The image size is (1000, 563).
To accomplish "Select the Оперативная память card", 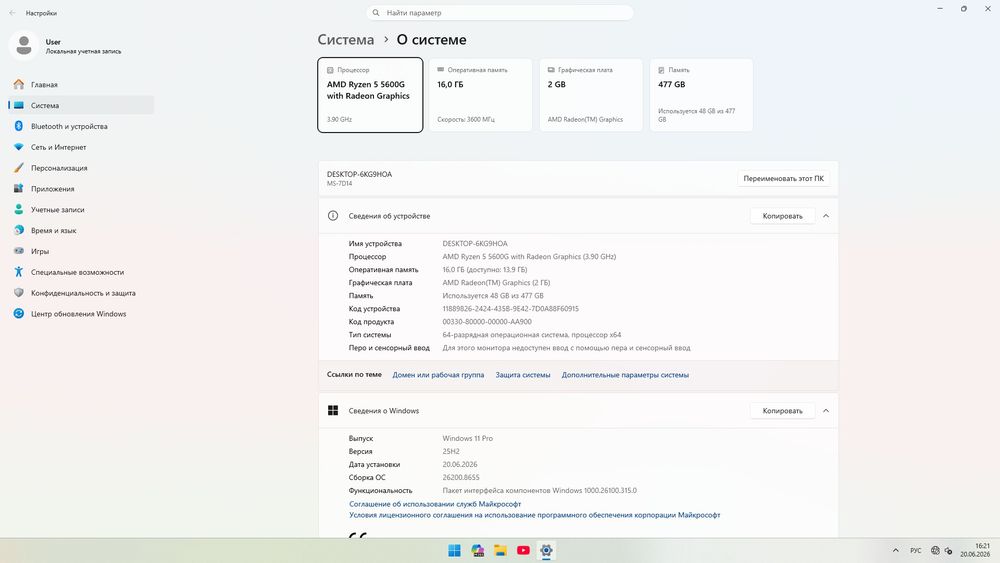I will [x=480, y=95].
